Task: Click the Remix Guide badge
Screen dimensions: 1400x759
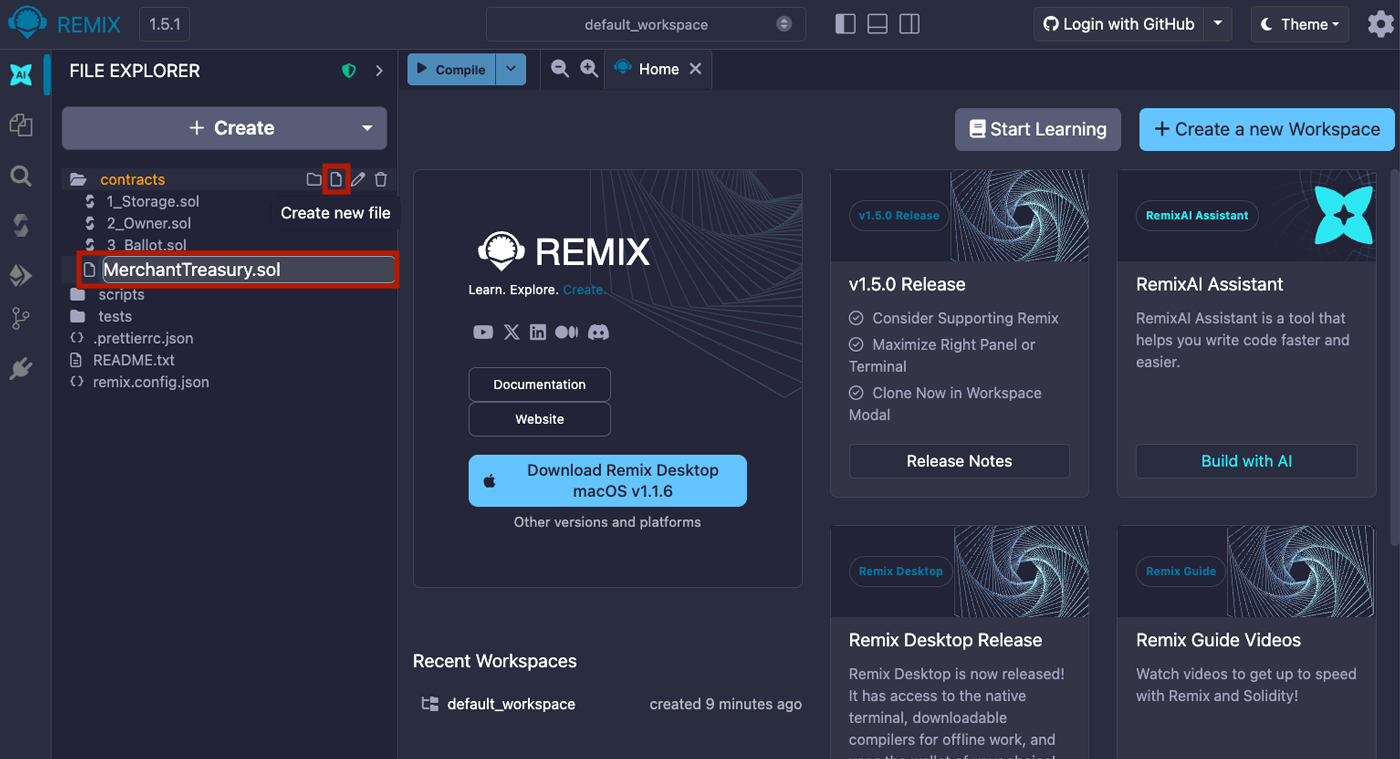Action: tap(1181, 571)
